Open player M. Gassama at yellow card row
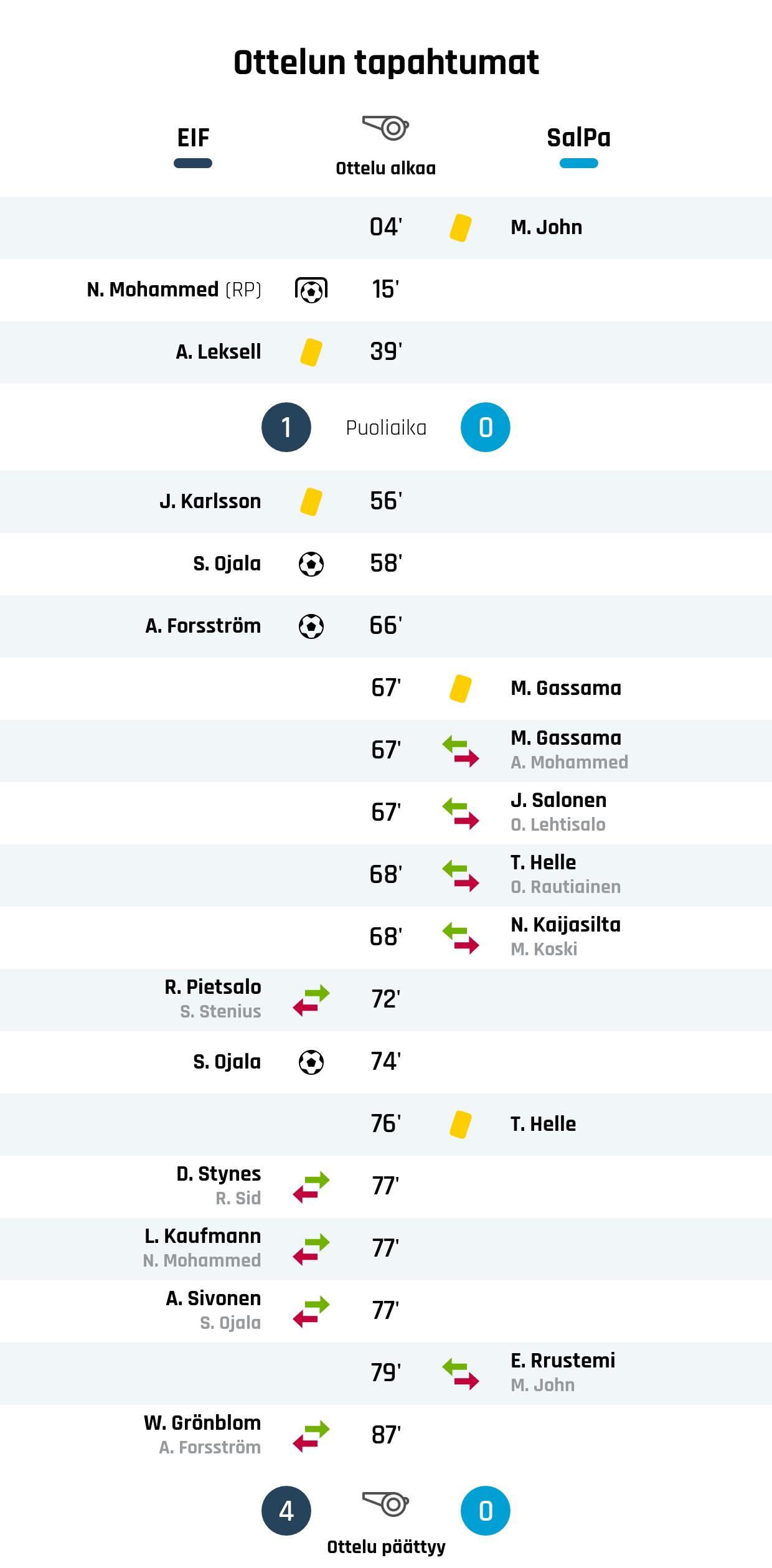The height and width of the screenshot is (1568, 772). click(565, 689)
